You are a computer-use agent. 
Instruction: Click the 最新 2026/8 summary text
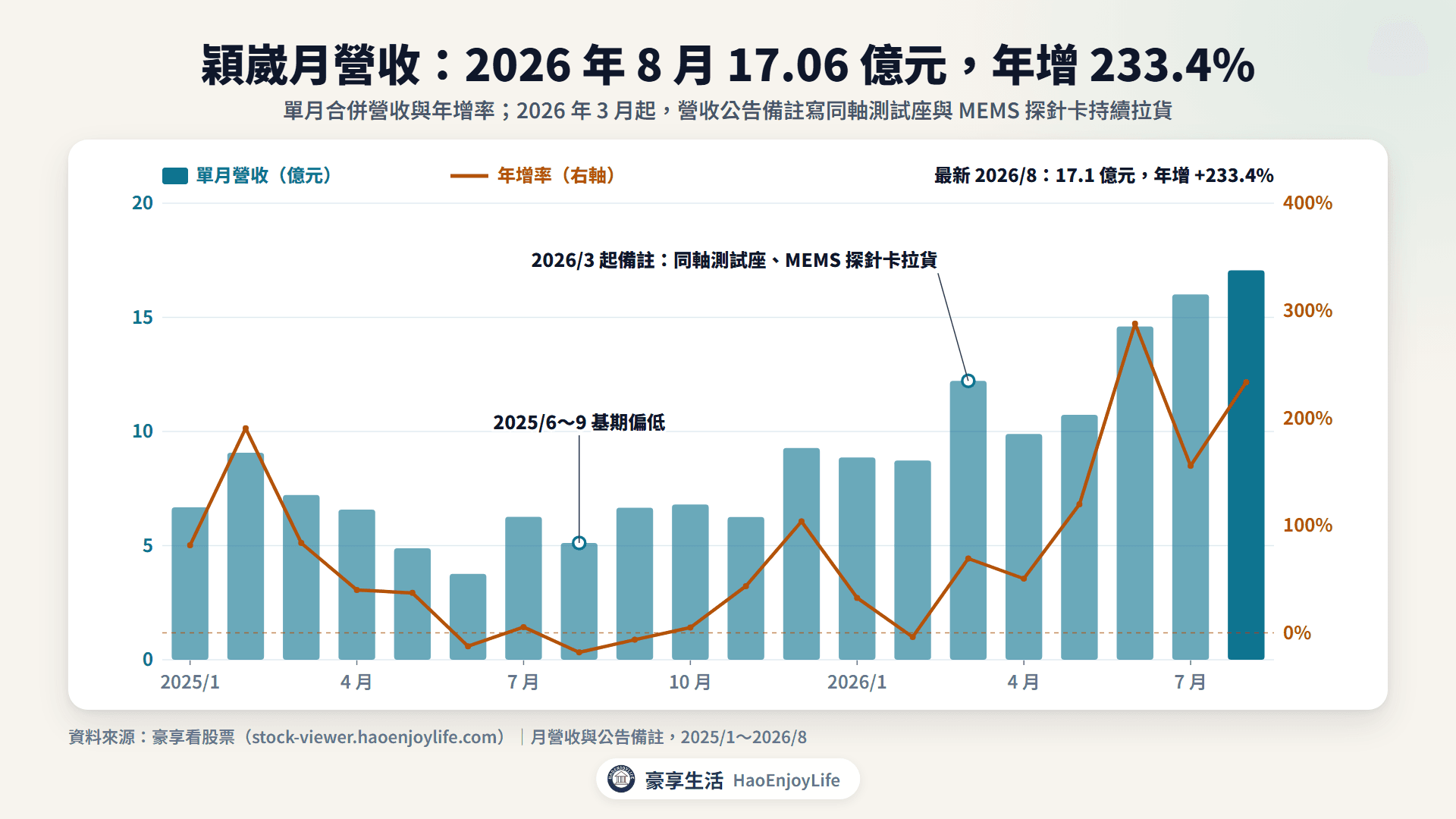(x=1103, y=176)
